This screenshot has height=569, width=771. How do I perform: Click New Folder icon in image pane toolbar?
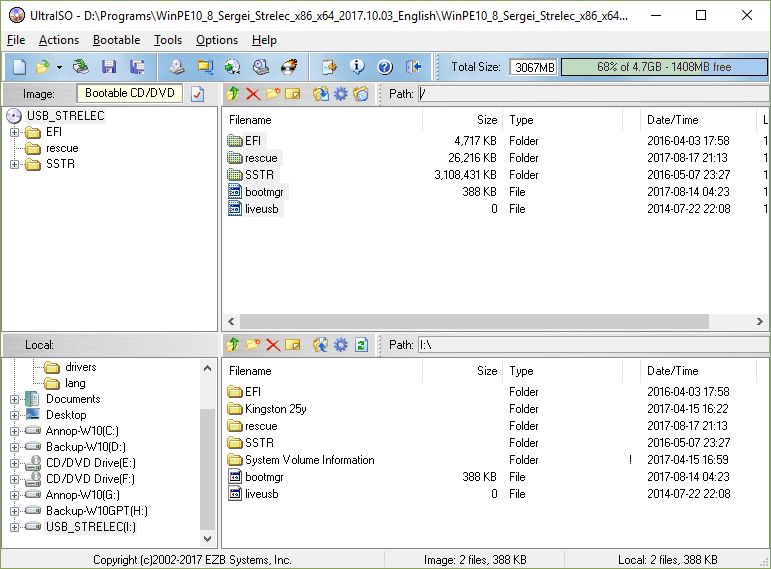click(273, 93)
